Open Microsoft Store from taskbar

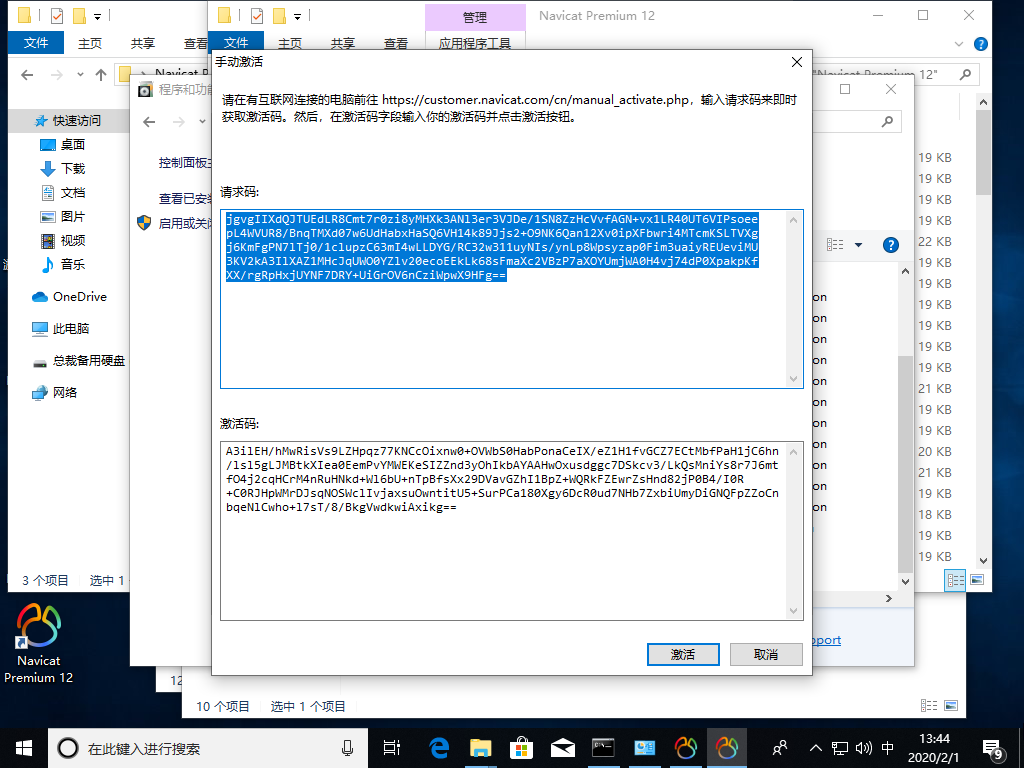[521, 748]
